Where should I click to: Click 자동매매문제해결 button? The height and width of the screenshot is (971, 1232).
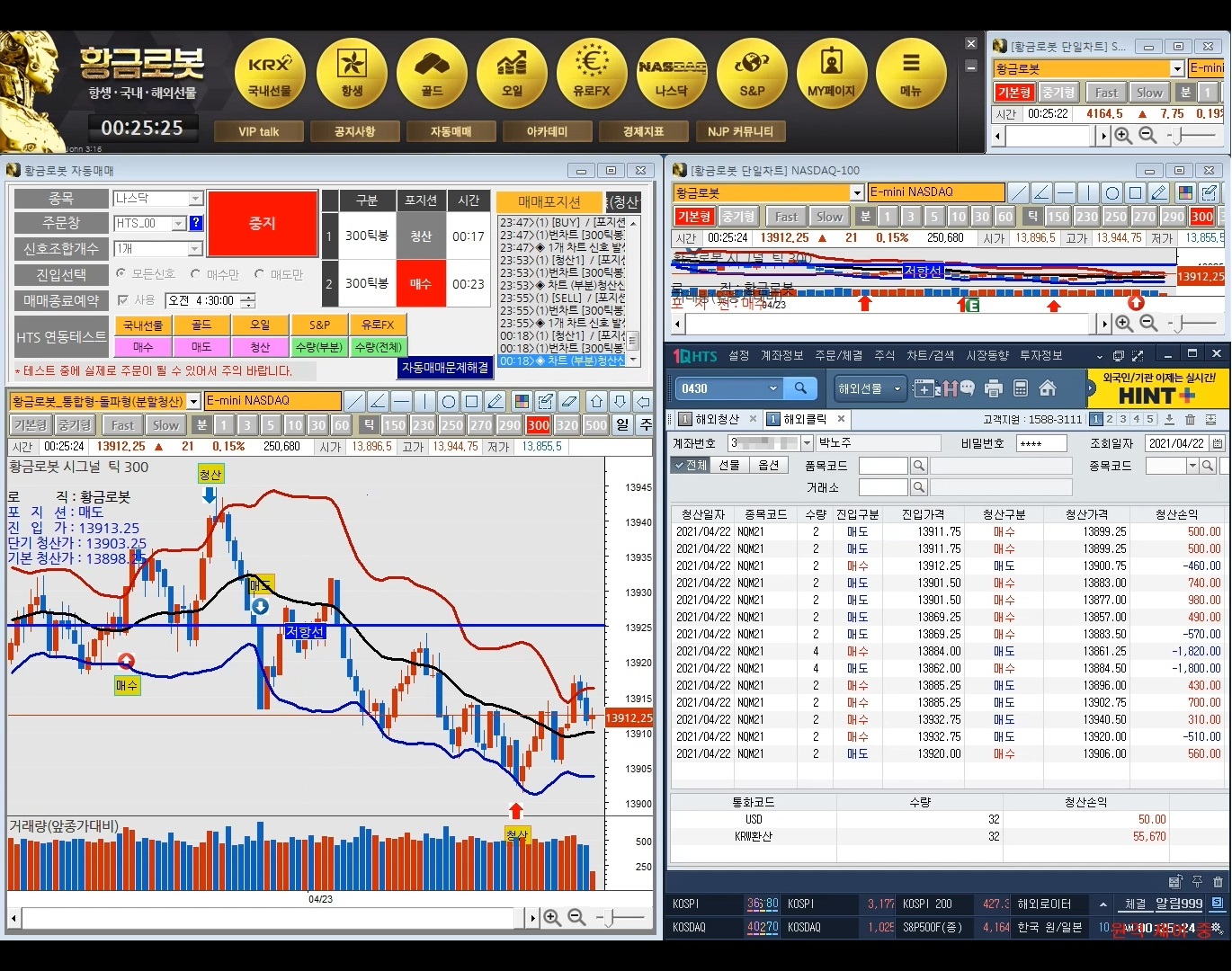[x=445, y=368]
